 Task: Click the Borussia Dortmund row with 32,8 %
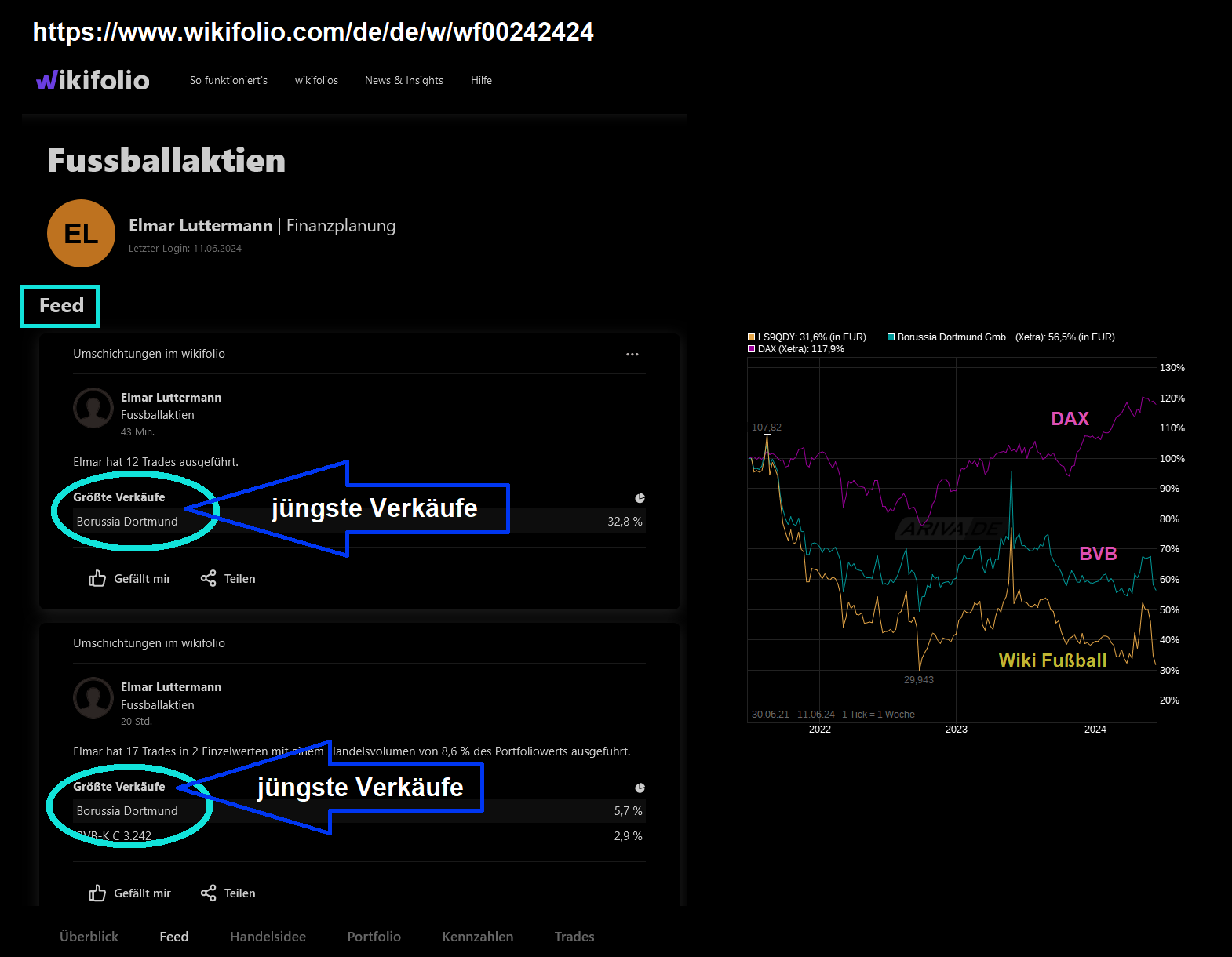click(x=359, y=522)
